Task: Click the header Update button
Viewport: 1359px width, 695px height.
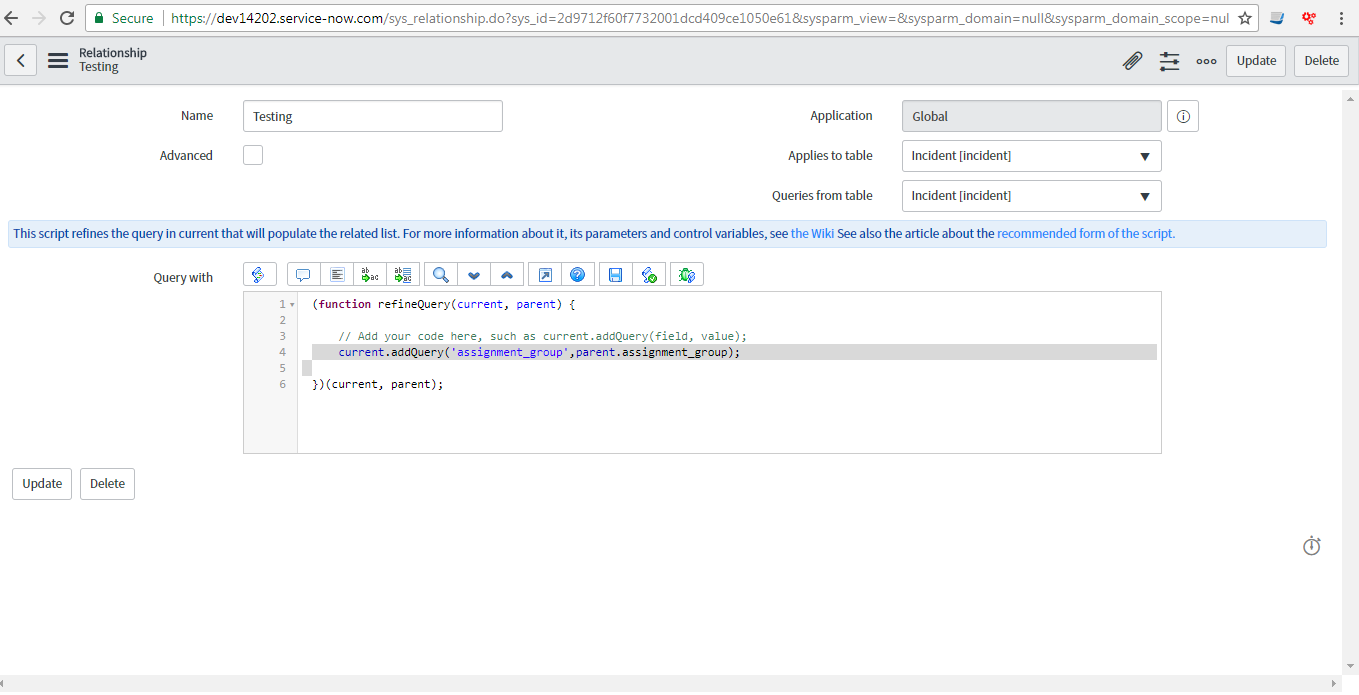Action: [1256, 61]
